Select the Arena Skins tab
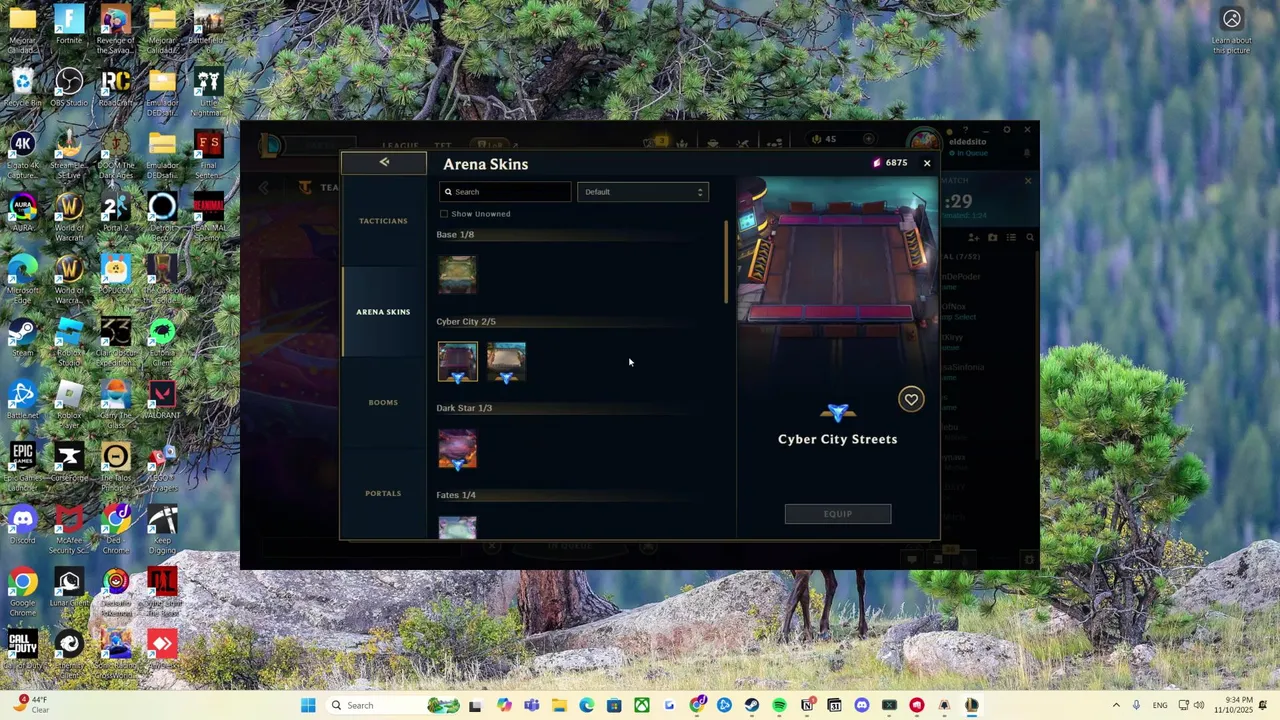Image resolution: width=1280 pixels, height=720 pixels. tap(383, 312)
